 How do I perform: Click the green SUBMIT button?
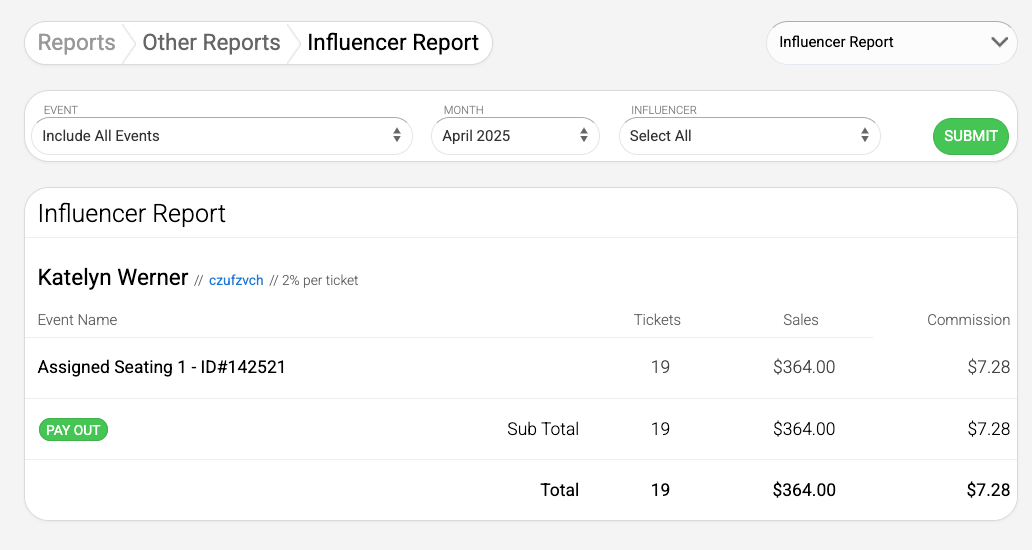[x=971, y=136]
